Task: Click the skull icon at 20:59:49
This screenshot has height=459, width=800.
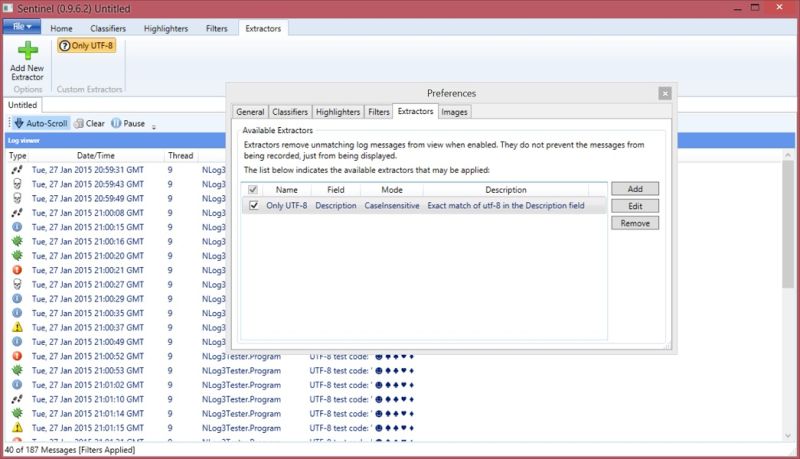Action: (x=17, y=198)
